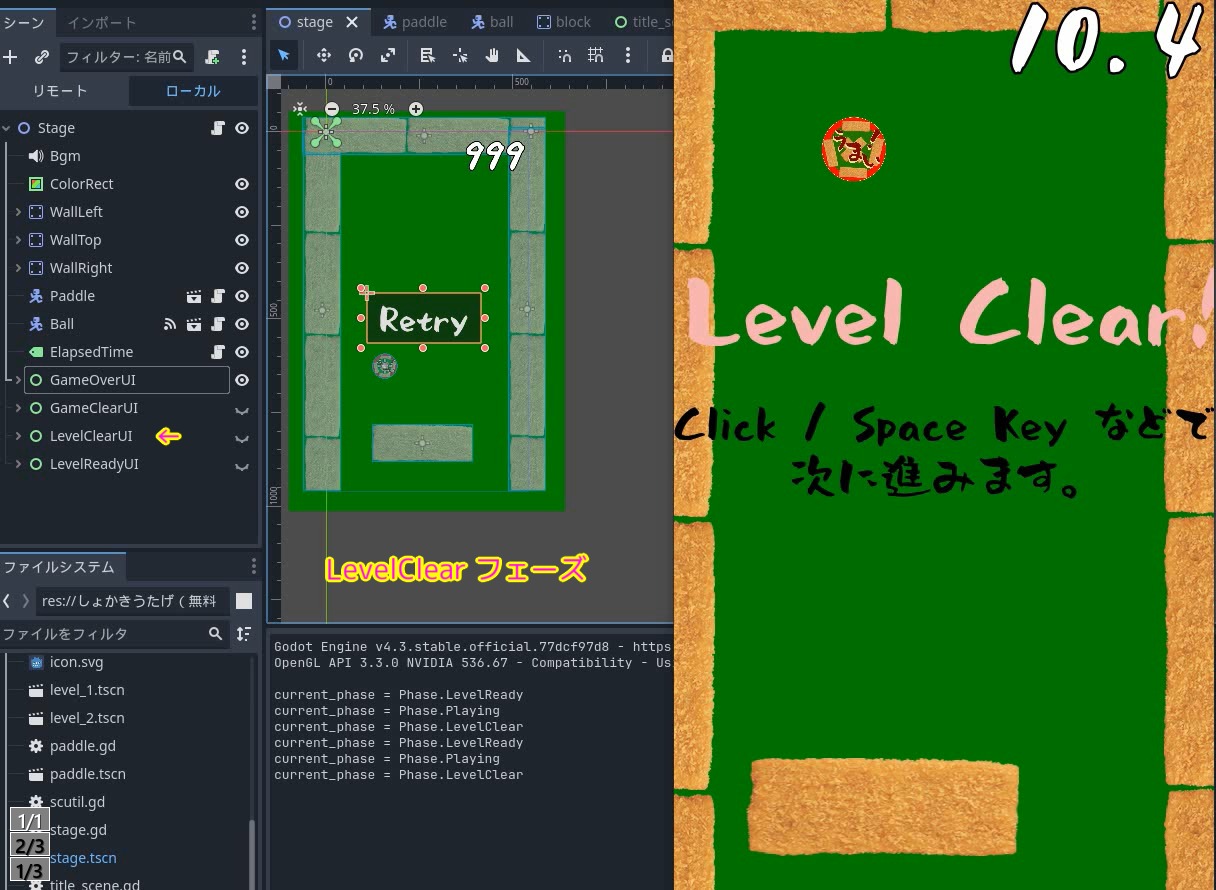Switch to the インポート dock tab
This screenshot has height=890, width=1216.
(x=102, y=22)
